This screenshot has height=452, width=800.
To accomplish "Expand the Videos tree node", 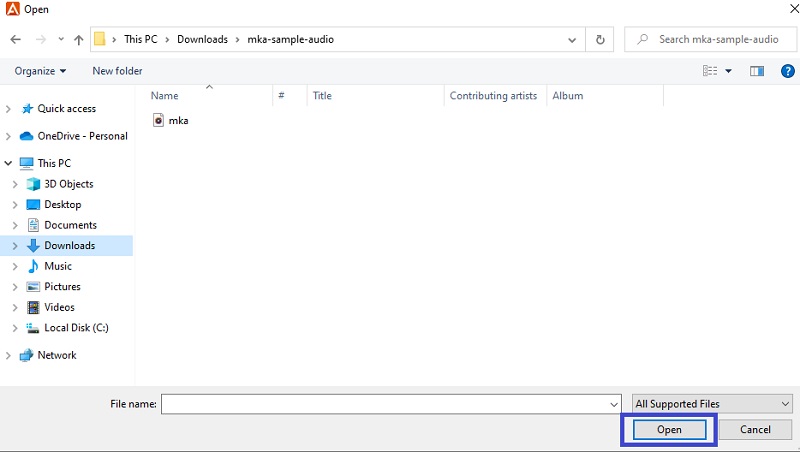I will coord(15,308).
